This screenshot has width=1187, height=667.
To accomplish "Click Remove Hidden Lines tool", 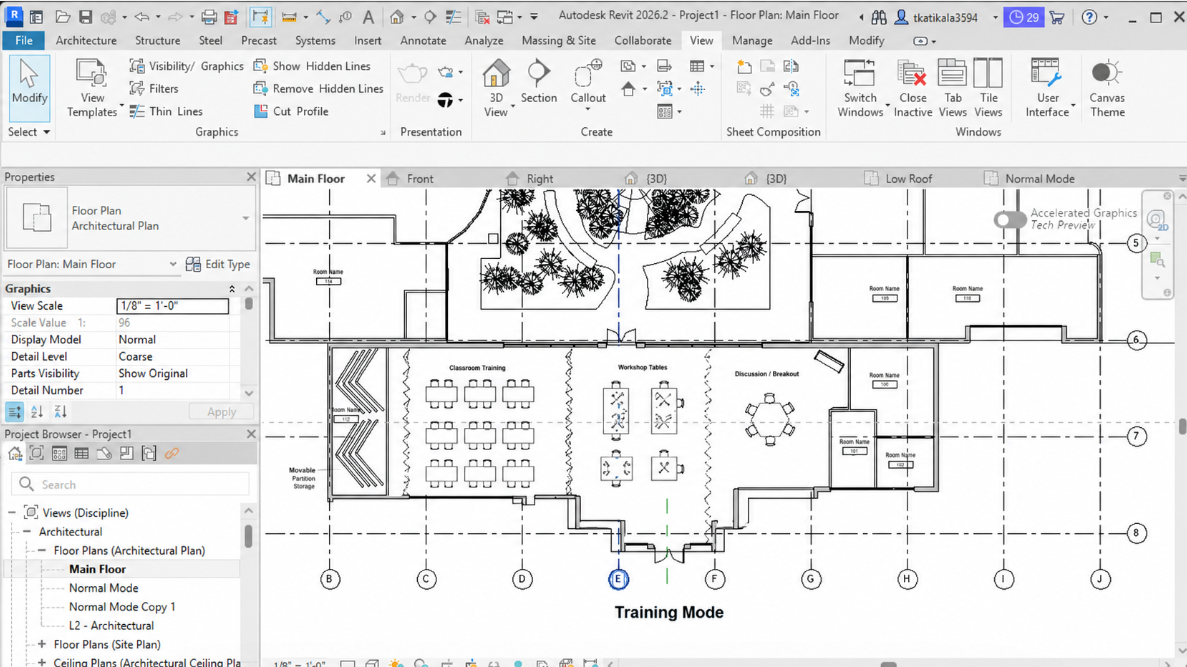I will [x=318, y=89].
